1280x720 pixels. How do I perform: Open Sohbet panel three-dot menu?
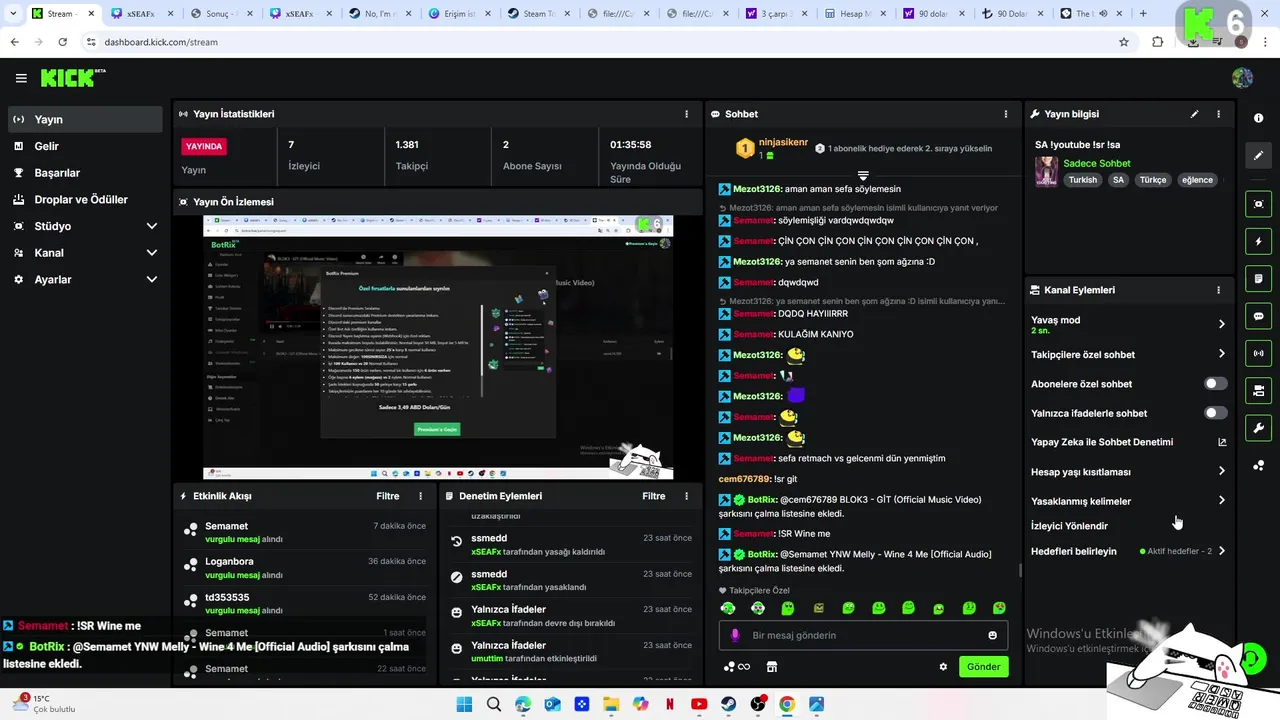(x=1008, y=114)
